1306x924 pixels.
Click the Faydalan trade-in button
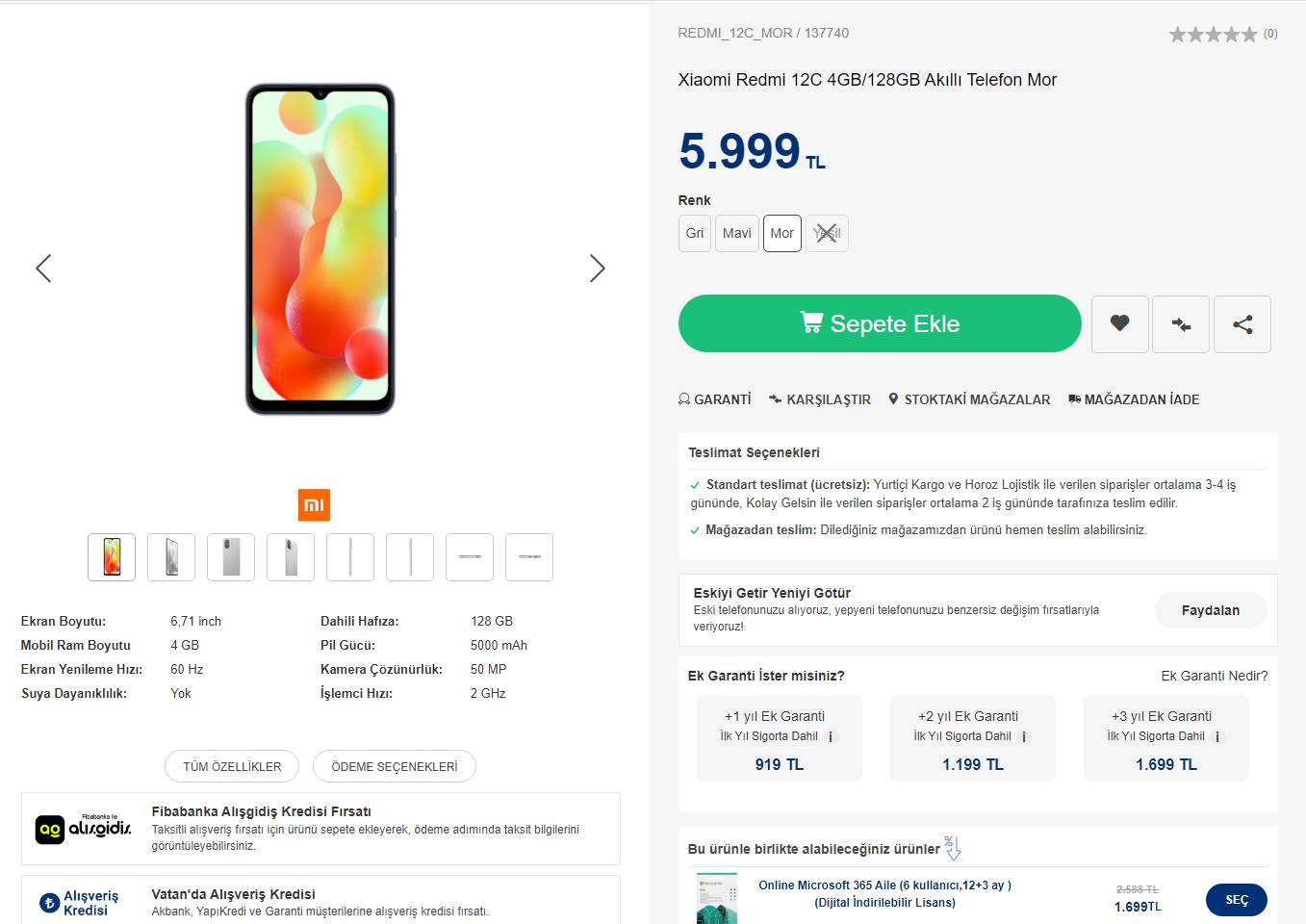pos(1210,610)
